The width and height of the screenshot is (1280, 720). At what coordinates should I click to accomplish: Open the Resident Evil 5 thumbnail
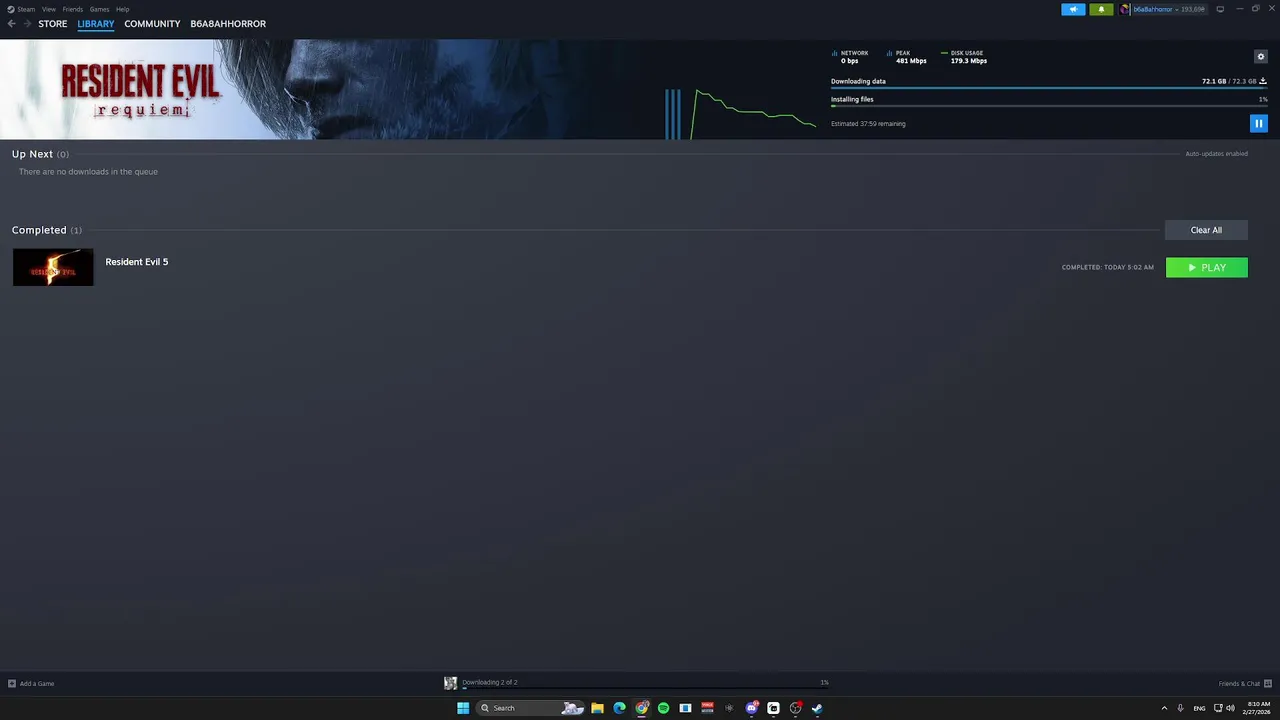53,267
